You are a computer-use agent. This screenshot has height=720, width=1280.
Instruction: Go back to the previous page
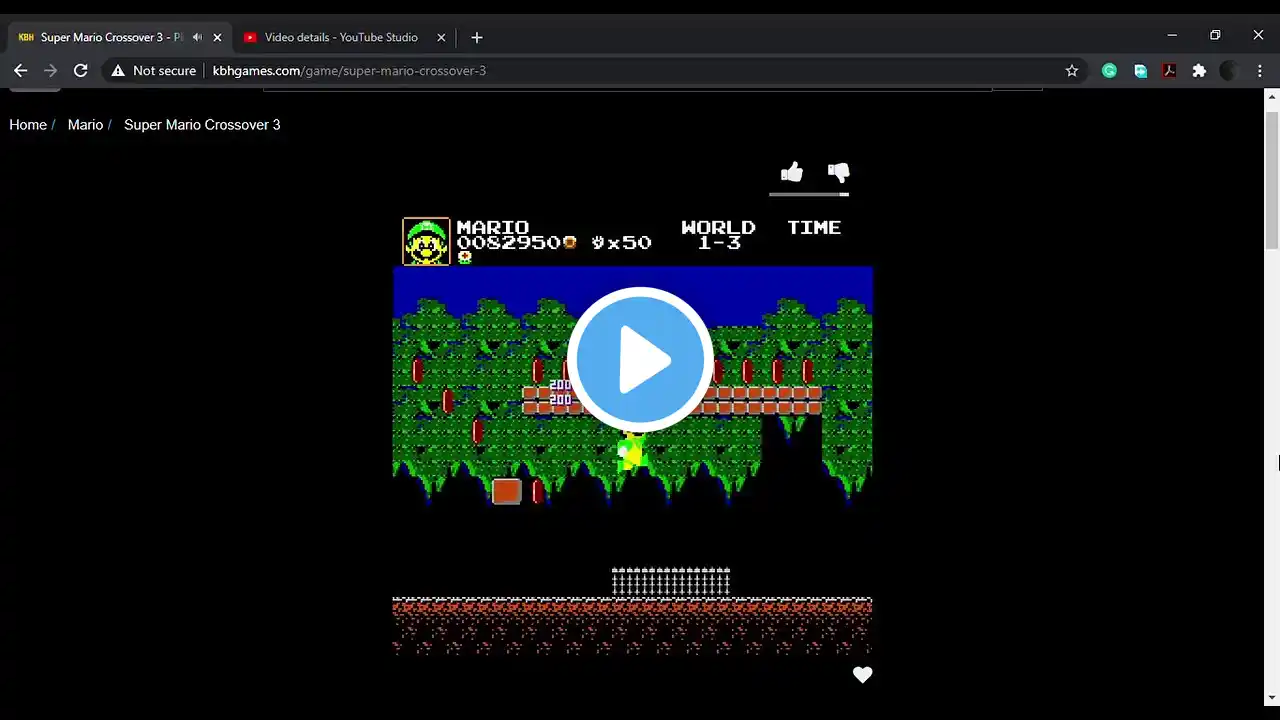pos(20,71)
